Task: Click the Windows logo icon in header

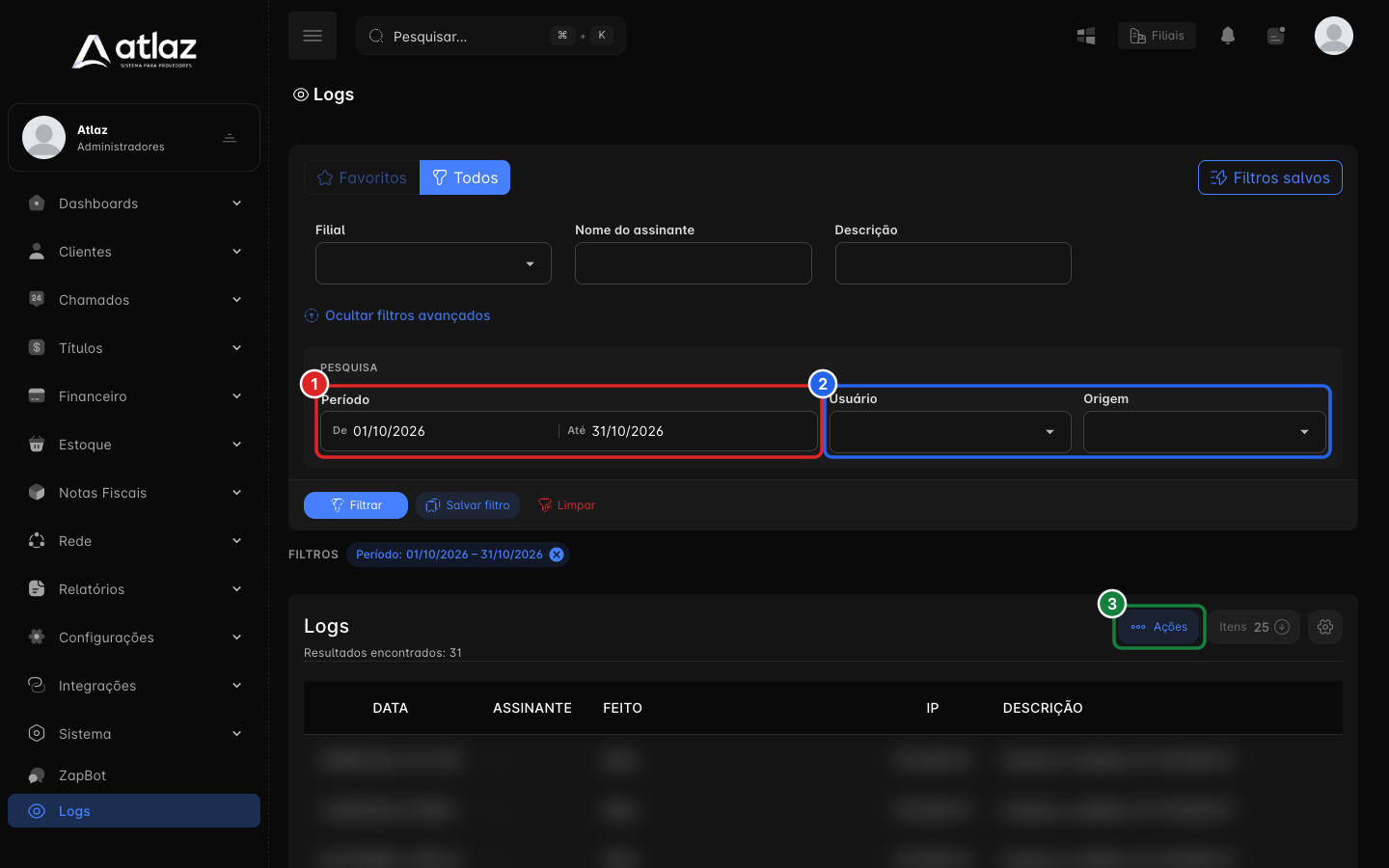Action: coord(1086,36)
